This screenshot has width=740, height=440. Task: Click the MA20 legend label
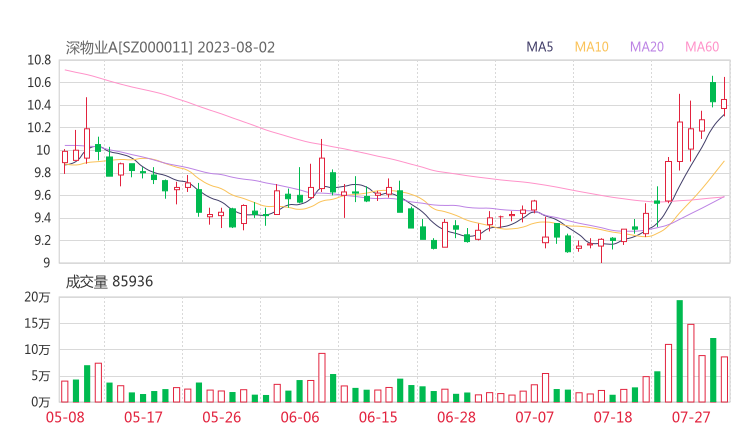point(647,47)
